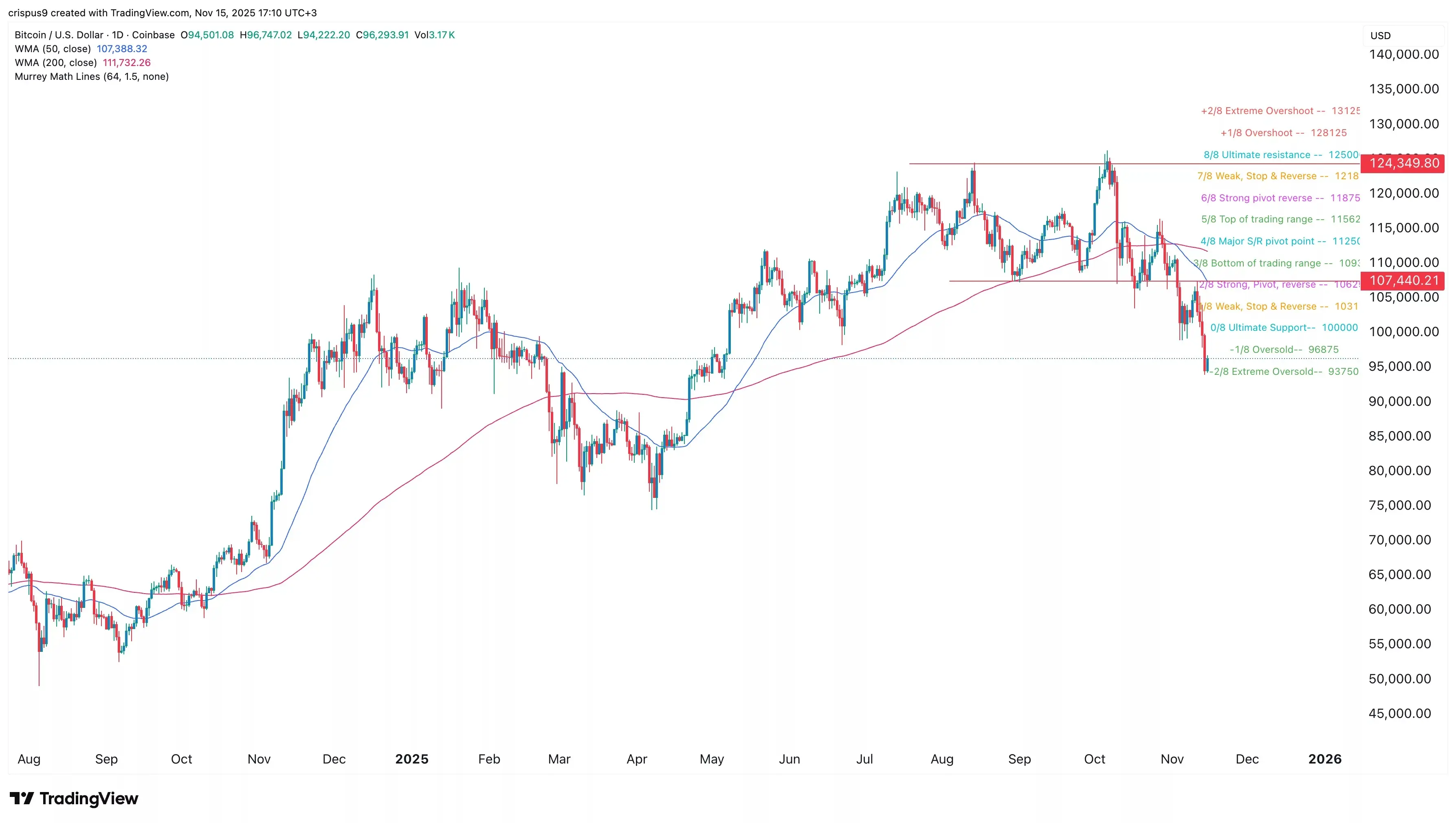Click the 2025 year marker on time axis
This screenshot has height=823, width=1456.
click(411, 759)
